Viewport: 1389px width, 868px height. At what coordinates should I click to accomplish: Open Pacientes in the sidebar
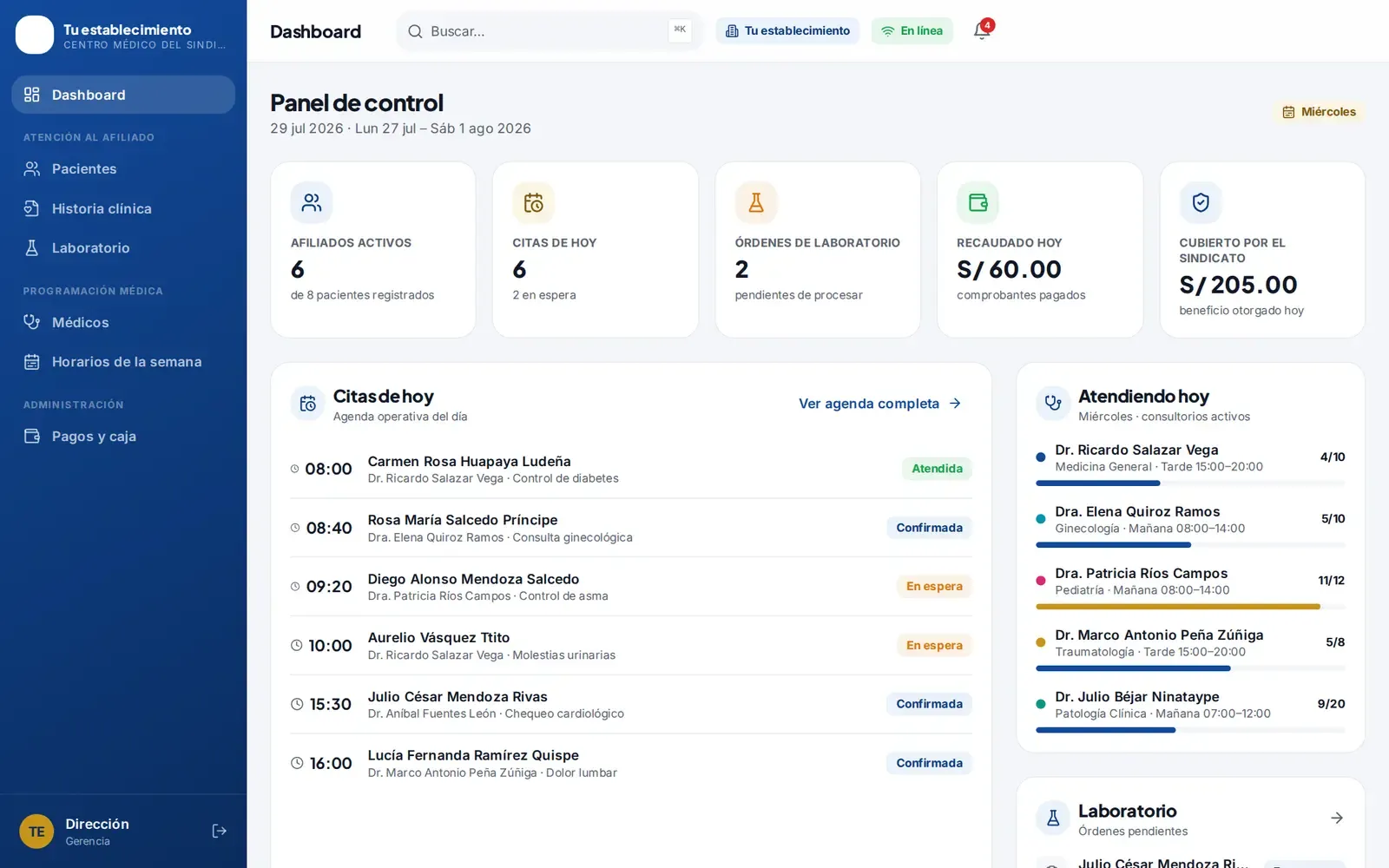tap(123, 168)
